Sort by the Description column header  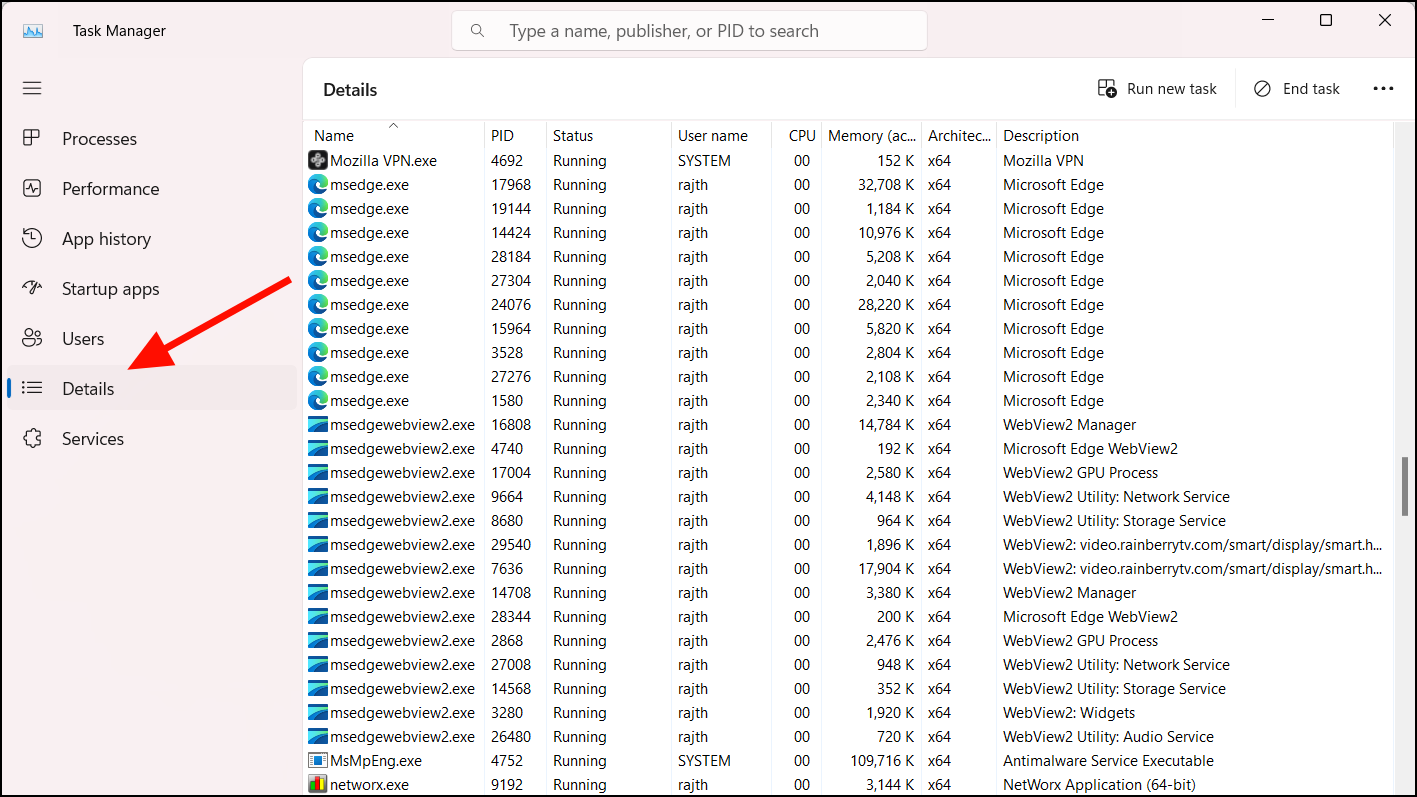click(1194, 136)
